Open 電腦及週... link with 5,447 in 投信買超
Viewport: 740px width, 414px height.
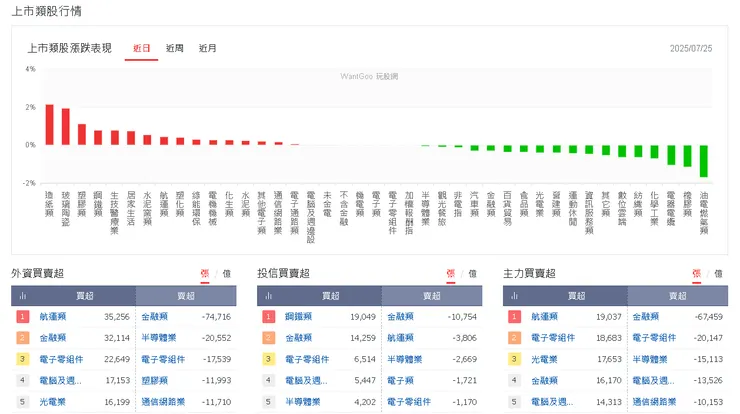coord(306,380)
